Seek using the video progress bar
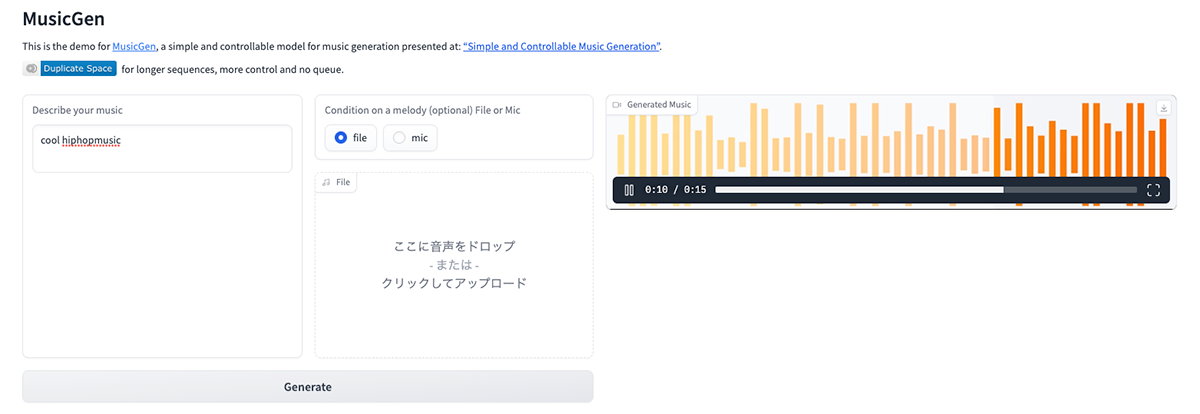The height and width of the screenshot is (414, 1200). click(925, 190)
